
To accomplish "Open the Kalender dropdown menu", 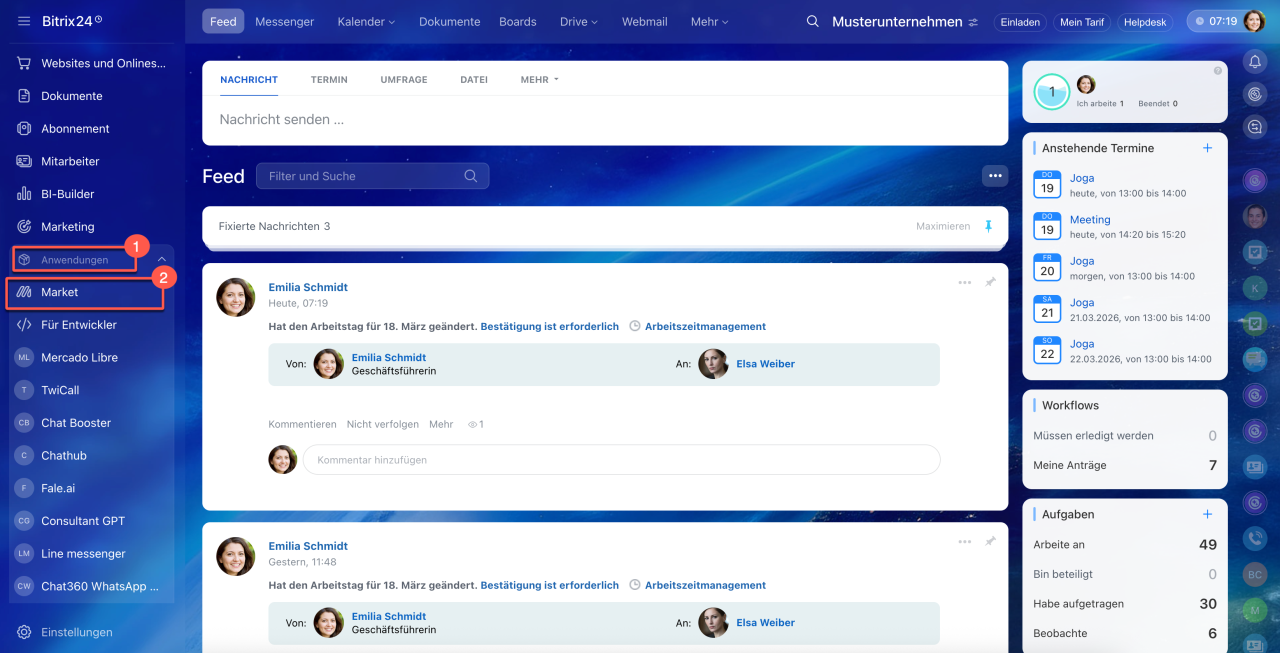I will pyautogui.click(x=366, y=21).
